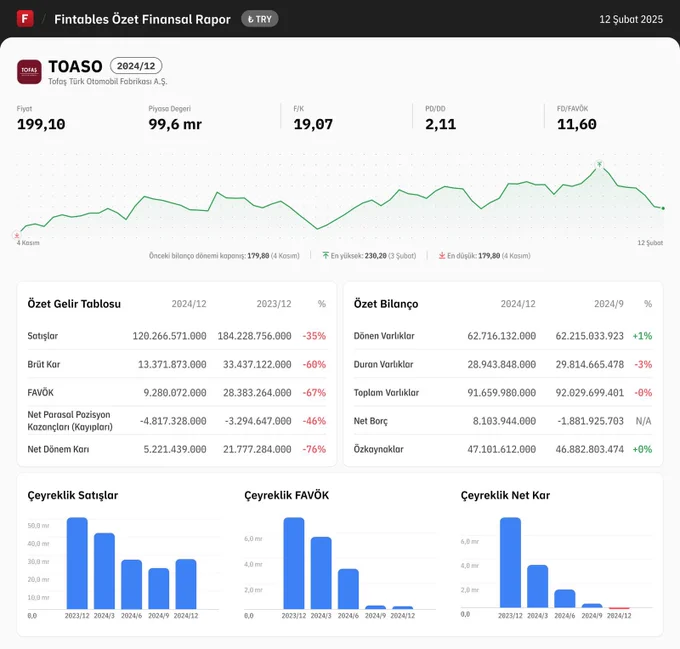Click the 2024/12 period badge
This screenshot has width=680, height=649.
coord(136,66)
